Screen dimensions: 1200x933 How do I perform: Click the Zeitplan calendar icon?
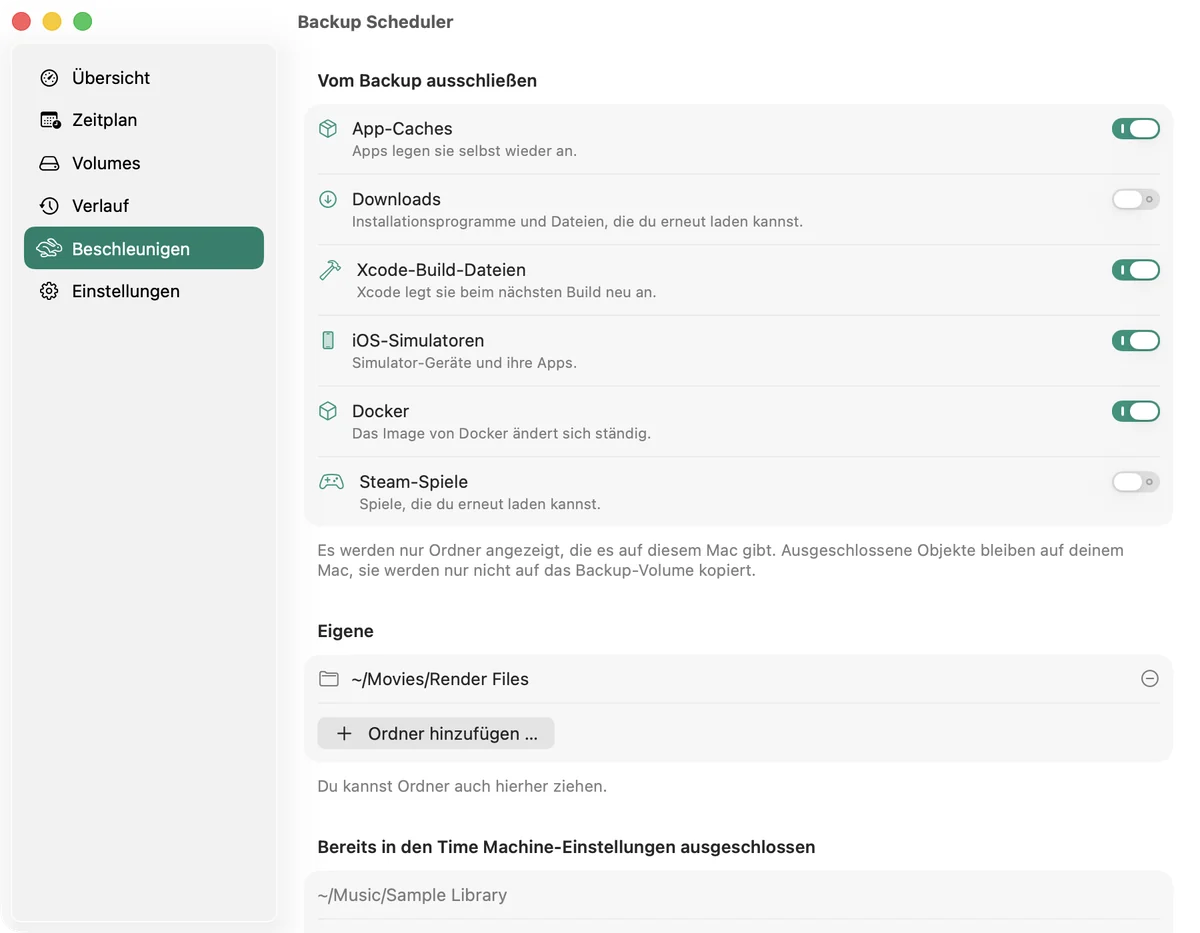[x=50, y=120]
